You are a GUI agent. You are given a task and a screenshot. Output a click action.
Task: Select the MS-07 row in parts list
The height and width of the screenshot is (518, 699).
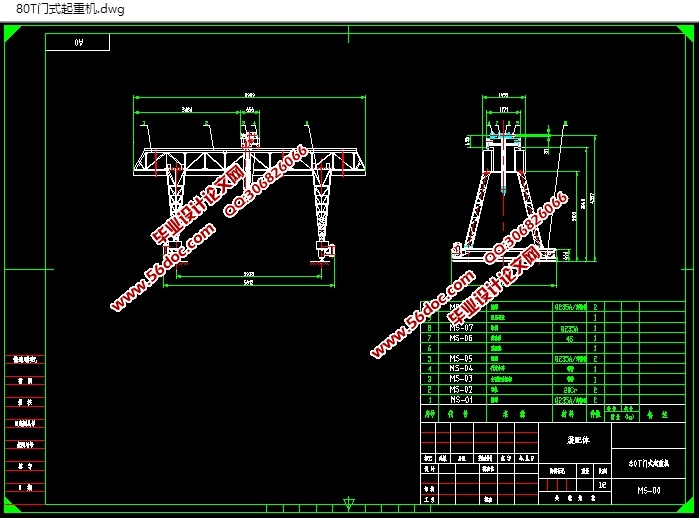tap(460, 328)
